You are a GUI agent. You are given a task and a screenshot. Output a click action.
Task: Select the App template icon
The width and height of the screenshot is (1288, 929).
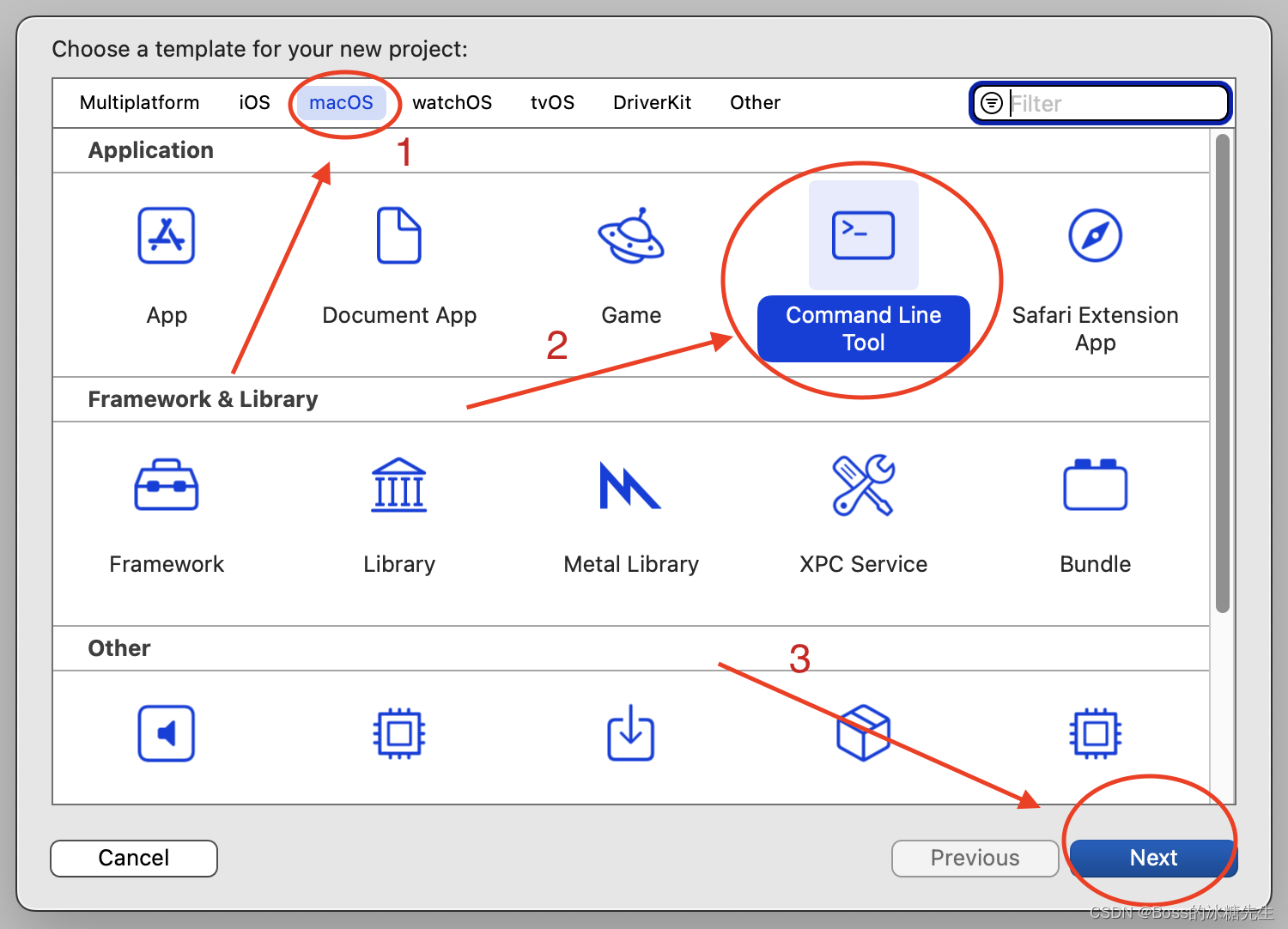[x=167, y=235]
